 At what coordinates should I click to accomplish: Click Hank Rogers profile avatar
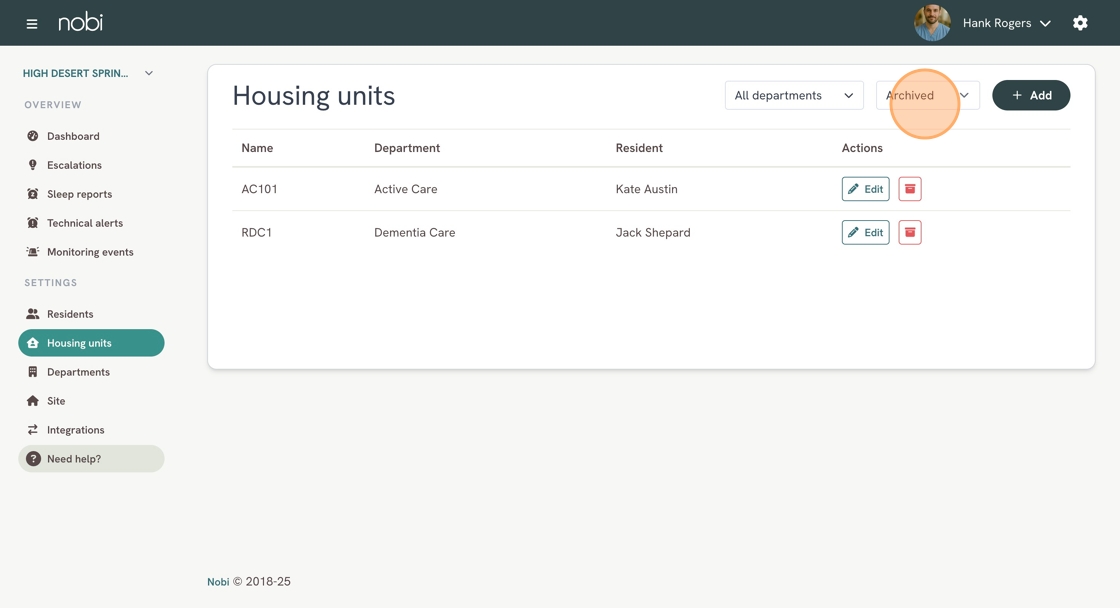coord(932,23)
